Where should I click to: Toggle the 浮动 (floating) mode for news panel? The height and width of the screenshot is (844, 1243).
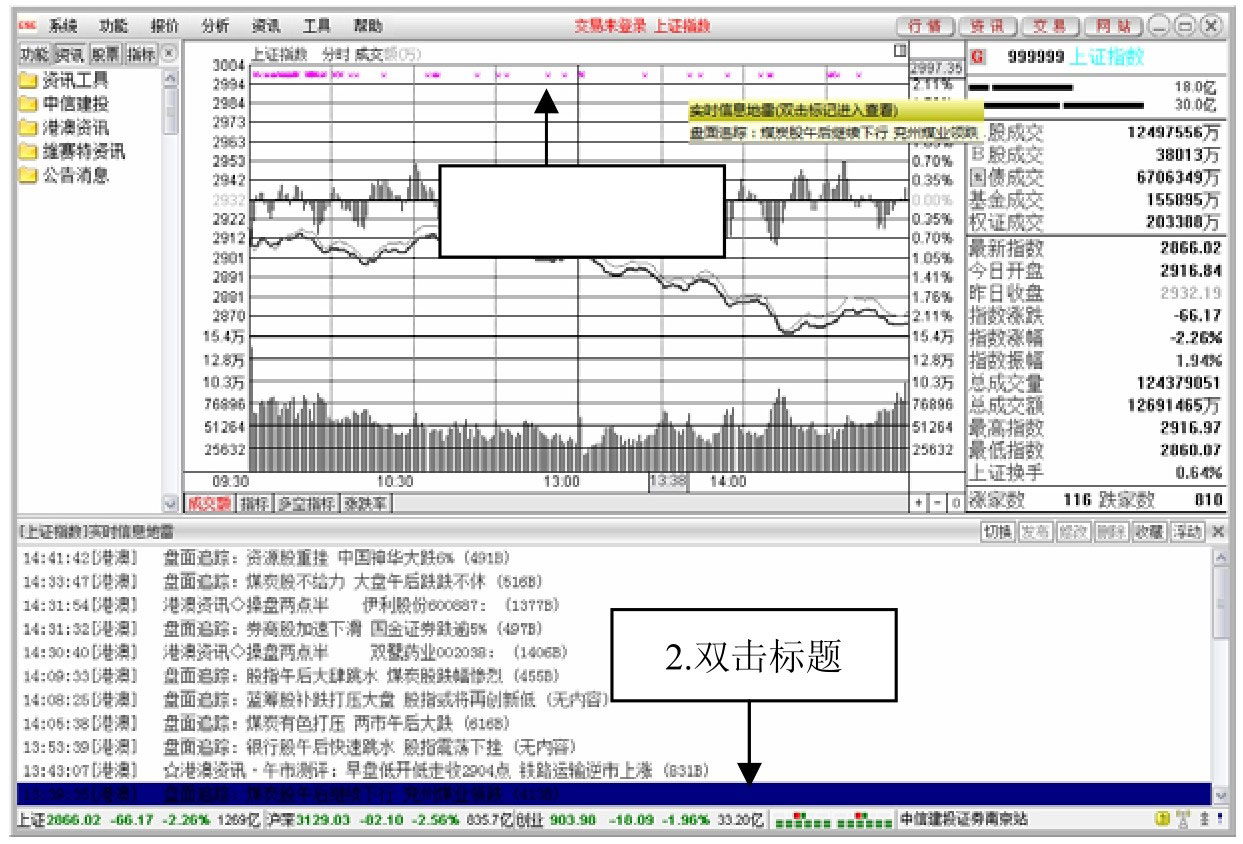(x=1187, y=531)
